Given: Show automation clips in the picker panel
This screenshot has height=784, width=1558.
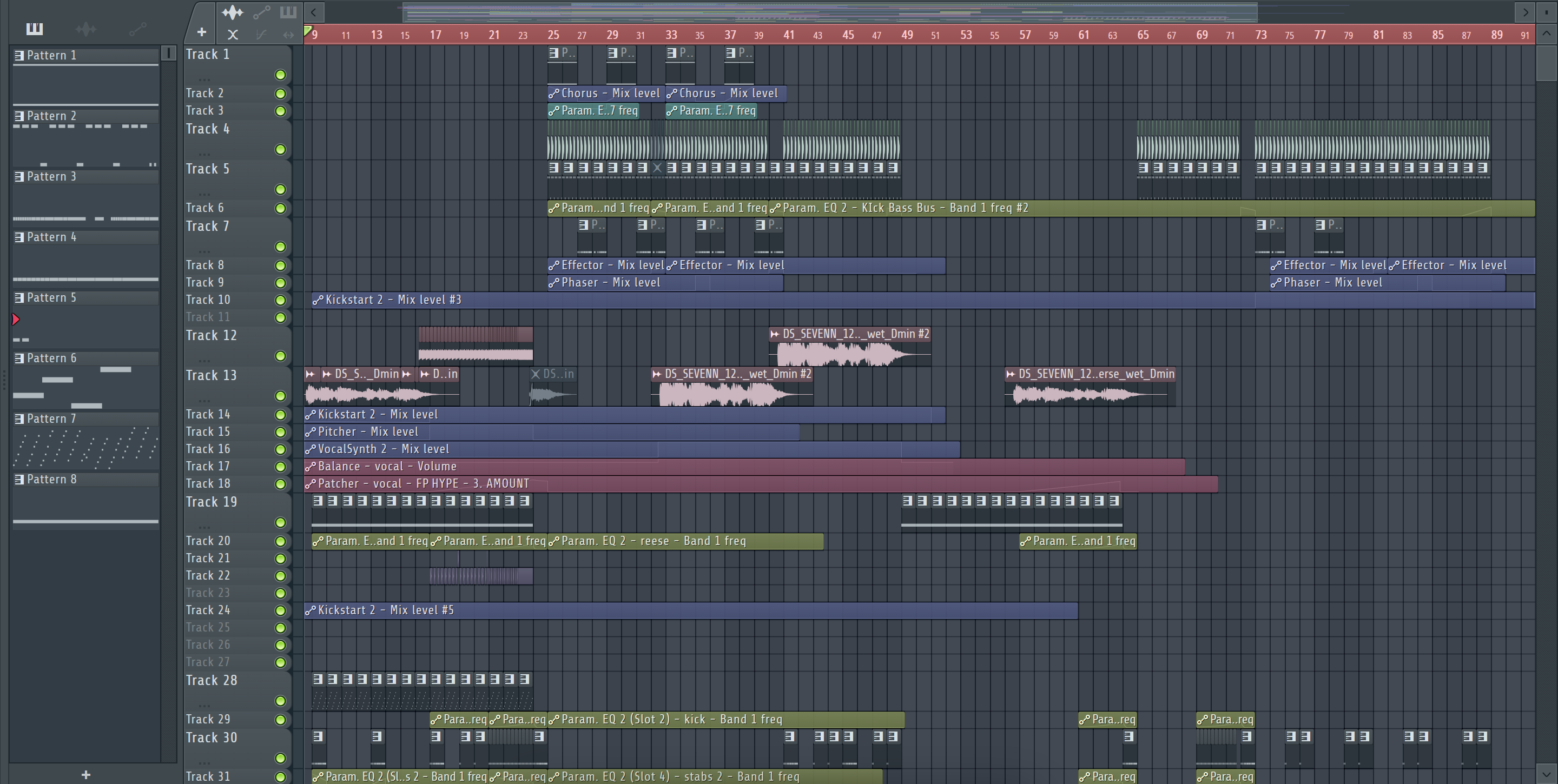Looking at the screenshot, I should point(138,29).
